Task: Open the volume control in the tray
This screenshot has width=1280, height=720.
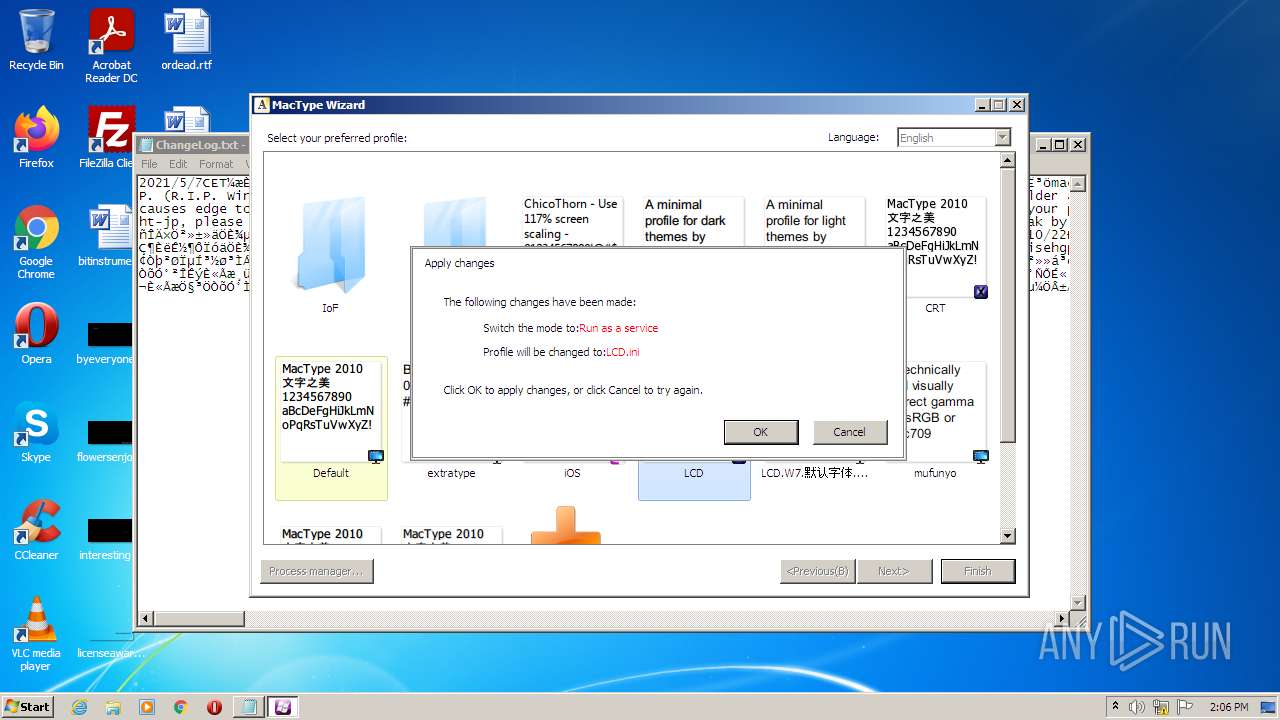Action: [1137, 707]
